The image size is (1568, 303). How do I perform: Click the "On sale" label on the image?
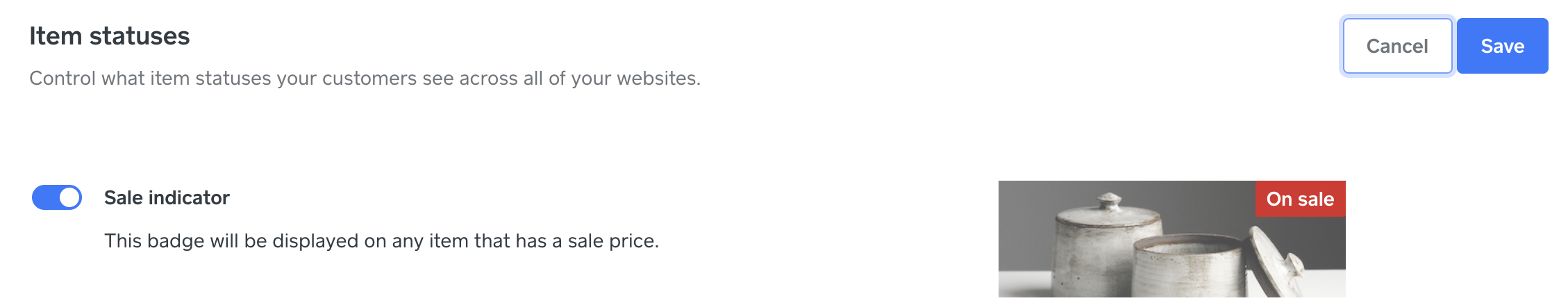point(1300,199)
